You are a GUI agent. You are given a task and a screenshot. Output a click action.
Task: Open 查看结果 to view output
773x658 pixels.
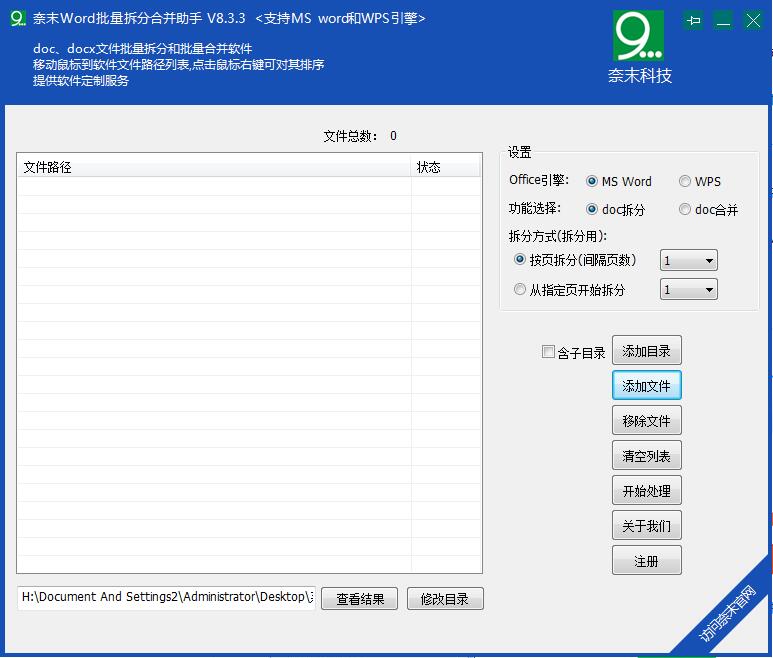360,599
